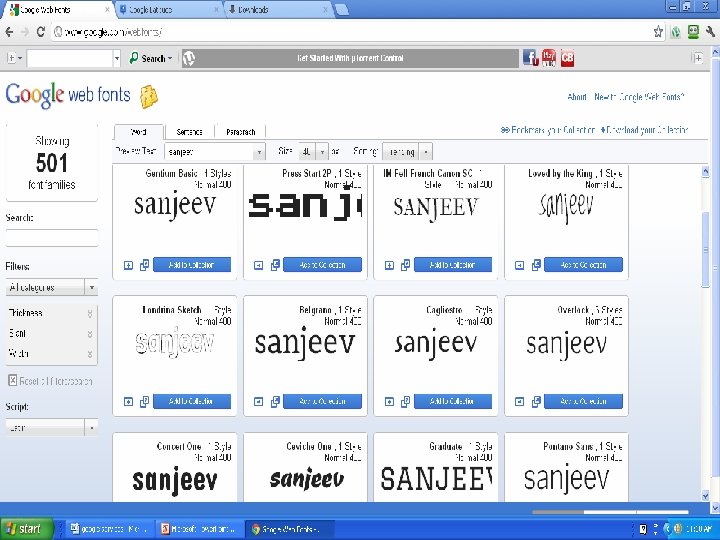
Task: Click the Pontano Sans sanjeev preview
Action: click(567, 478)
